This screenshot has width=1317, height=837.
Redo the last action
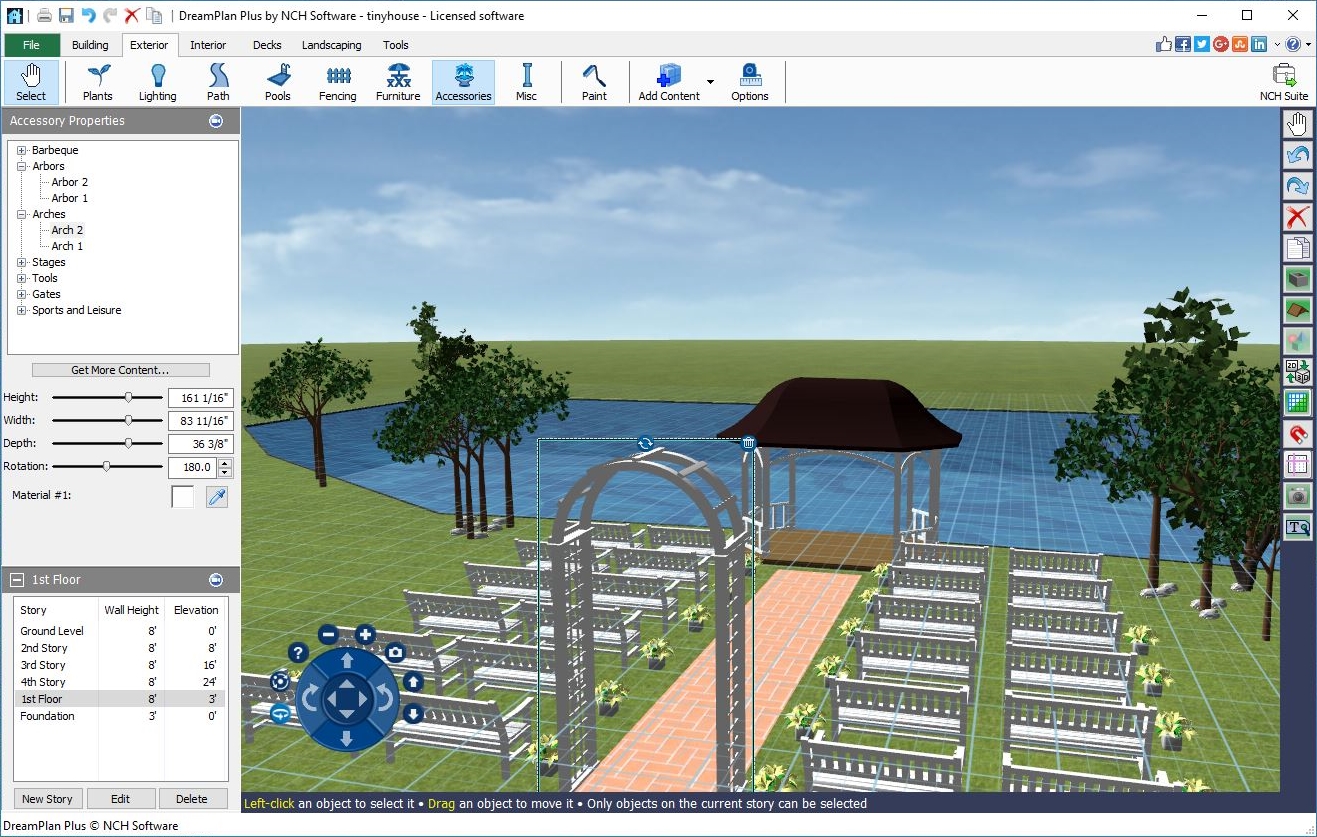1297,186
